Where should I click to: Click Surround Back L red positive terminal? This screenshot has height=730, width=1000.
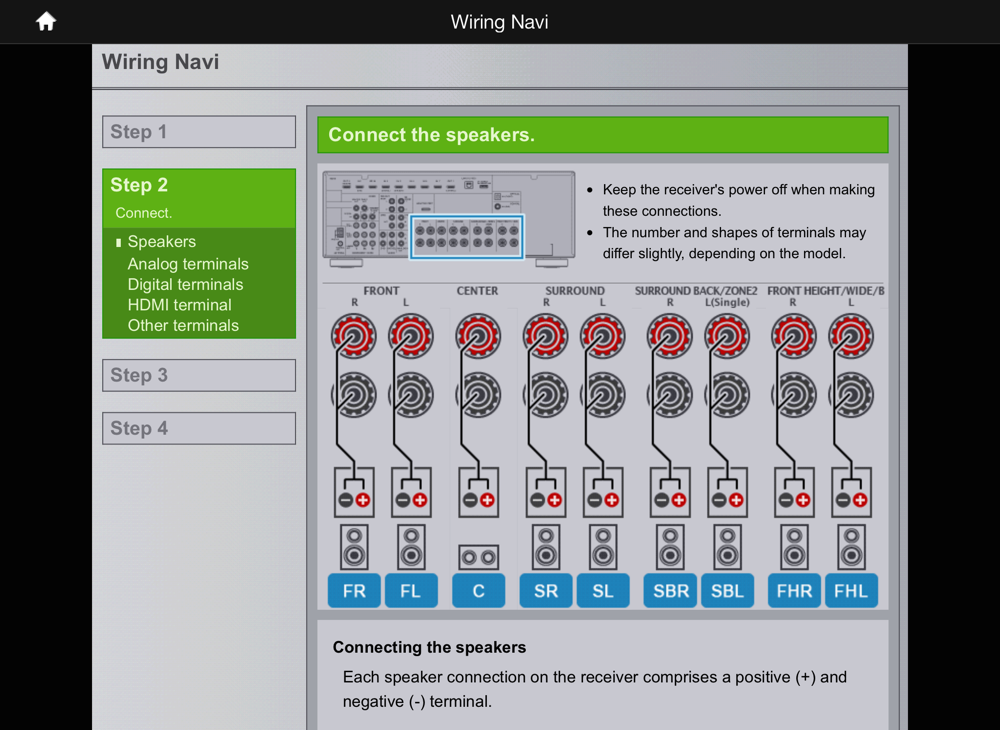[727, 335]
